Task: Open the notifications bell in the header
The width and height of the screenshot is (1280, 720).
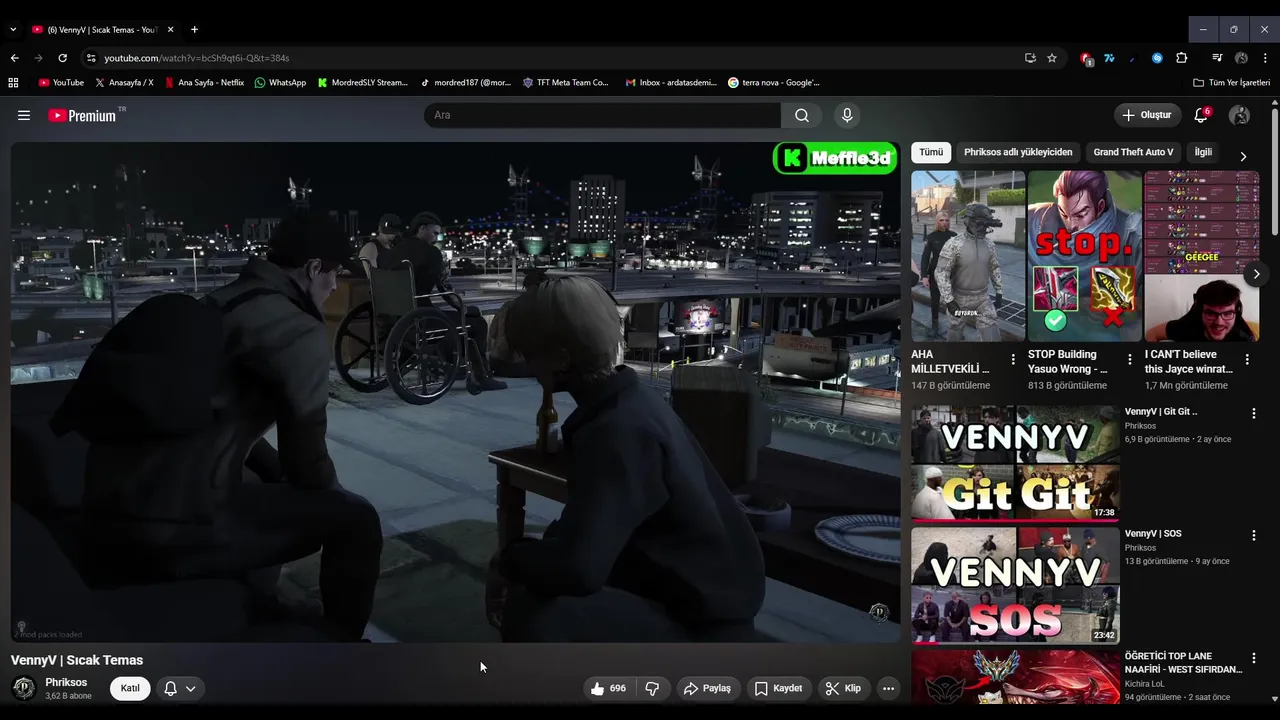Action: pos(1201,115)
